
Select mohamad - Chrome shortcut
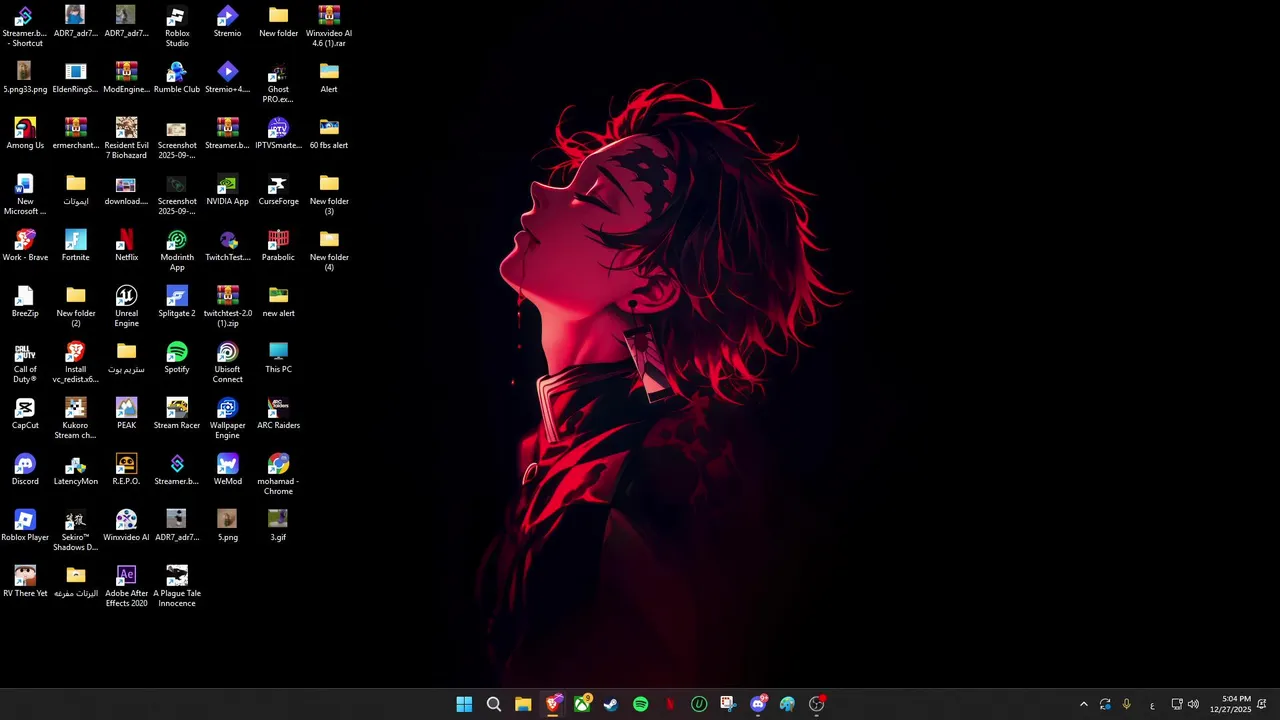(278, 474)
